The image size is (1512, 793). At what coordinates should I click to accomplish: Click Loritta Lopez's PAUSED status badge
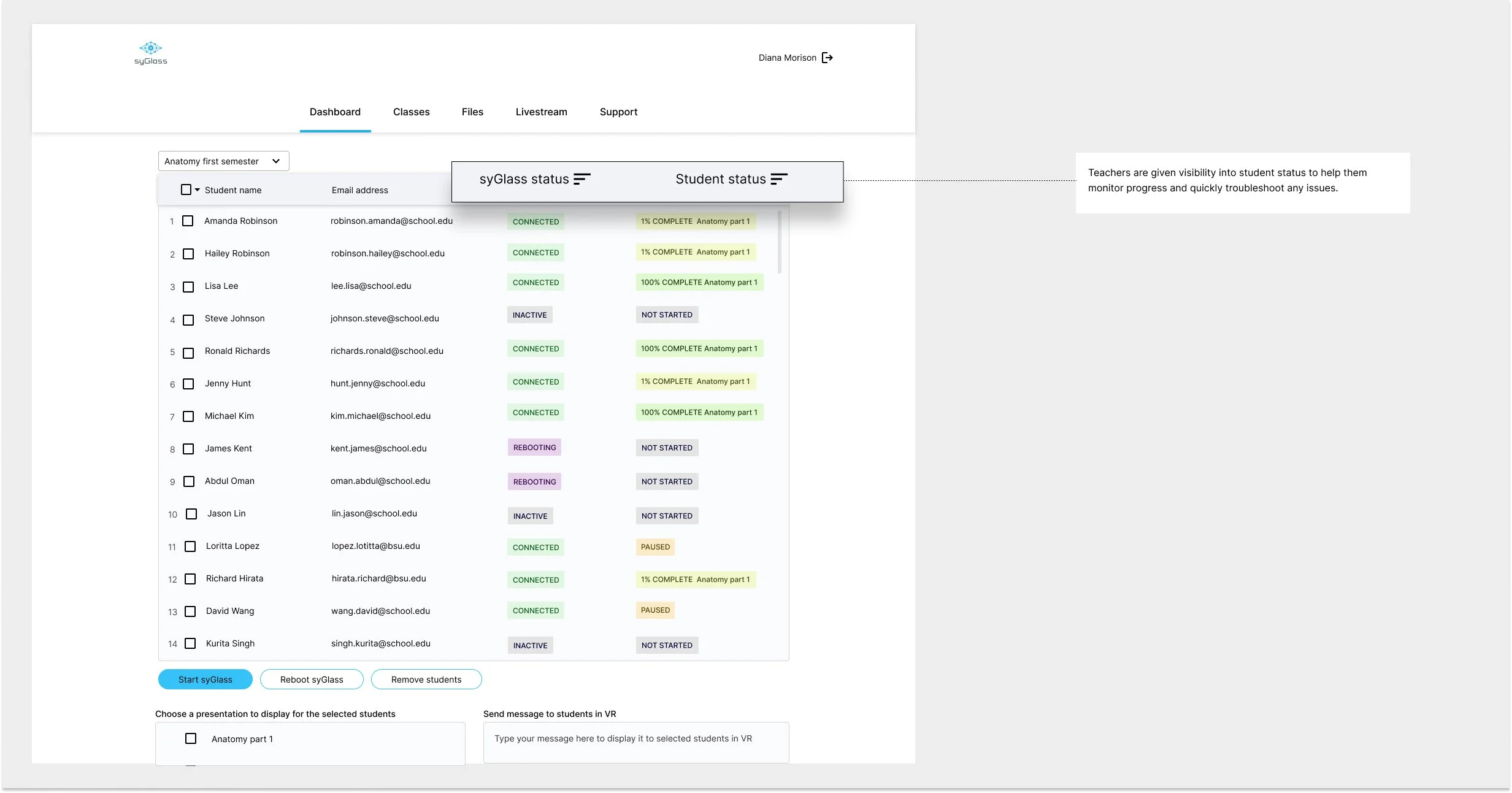[x=655, y=547]
